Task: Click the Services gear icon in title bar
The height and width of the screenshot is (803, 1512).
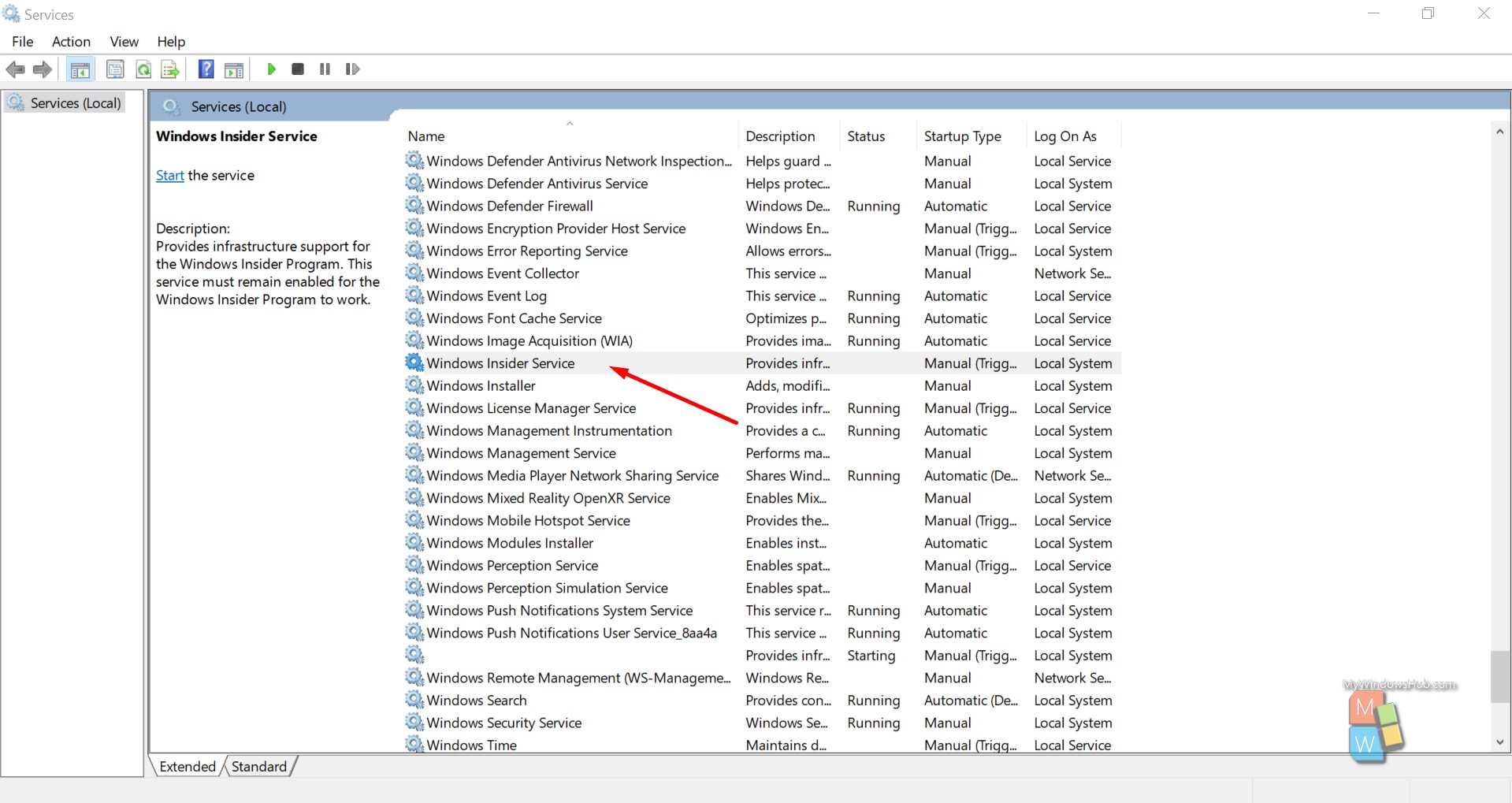Action: pos(11,13)
